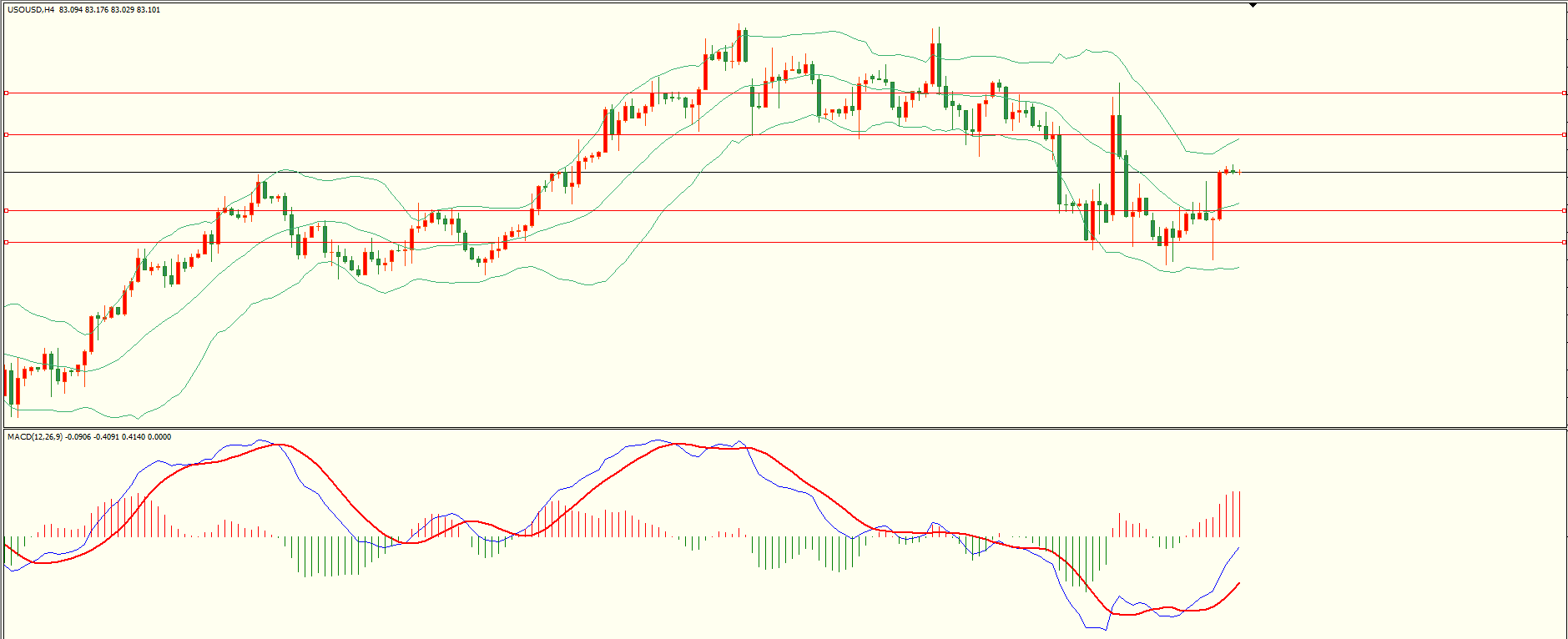Click the topmost red line's right handle
The height and width of the screenshot is (639, 1568).
(x=1564, y=93)
